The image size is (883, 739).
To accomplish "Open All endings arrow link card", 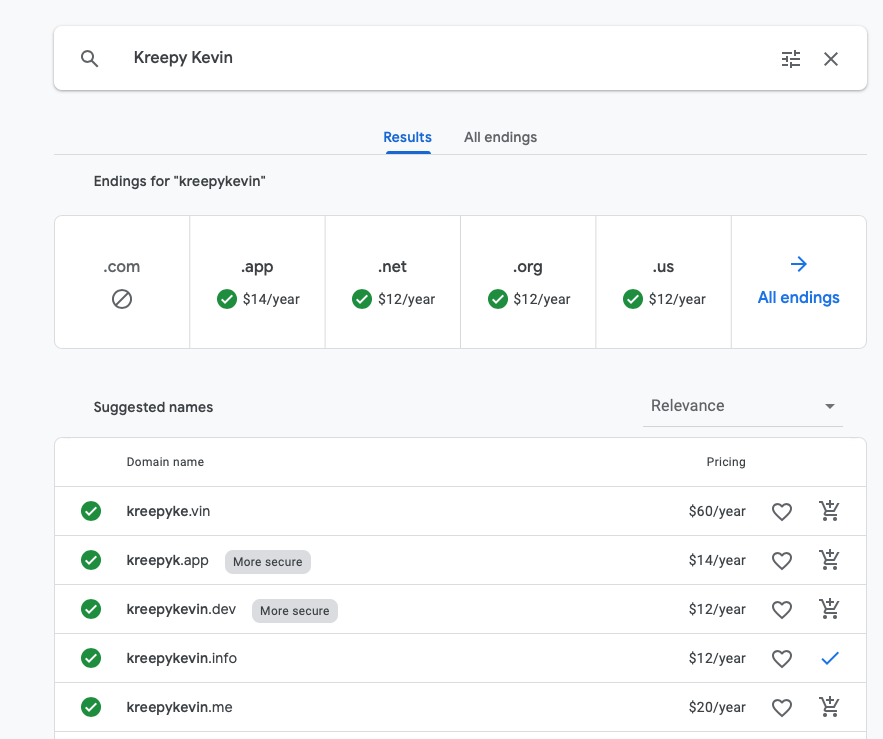I will click(x=799, y=282).
